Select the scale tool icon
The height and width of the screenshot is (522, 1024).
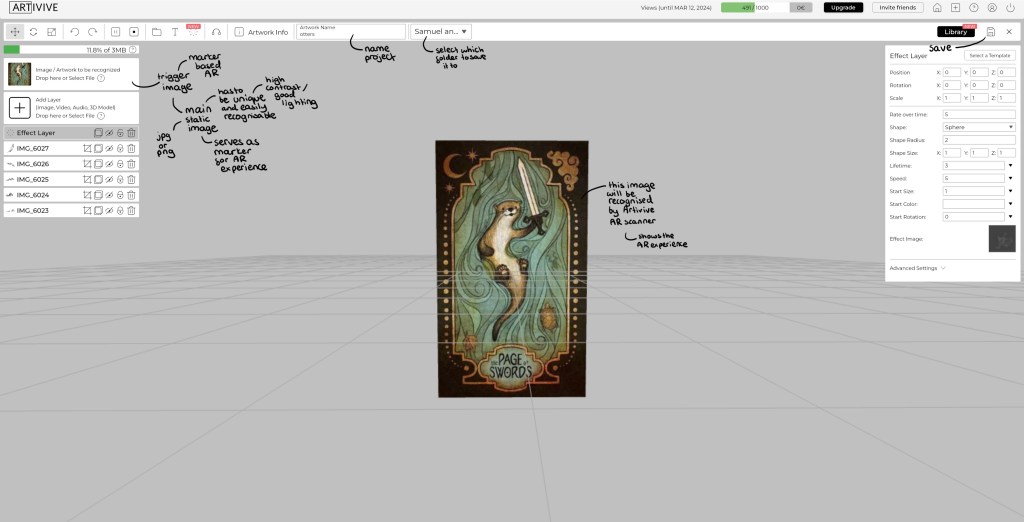(x=51, y=32)
